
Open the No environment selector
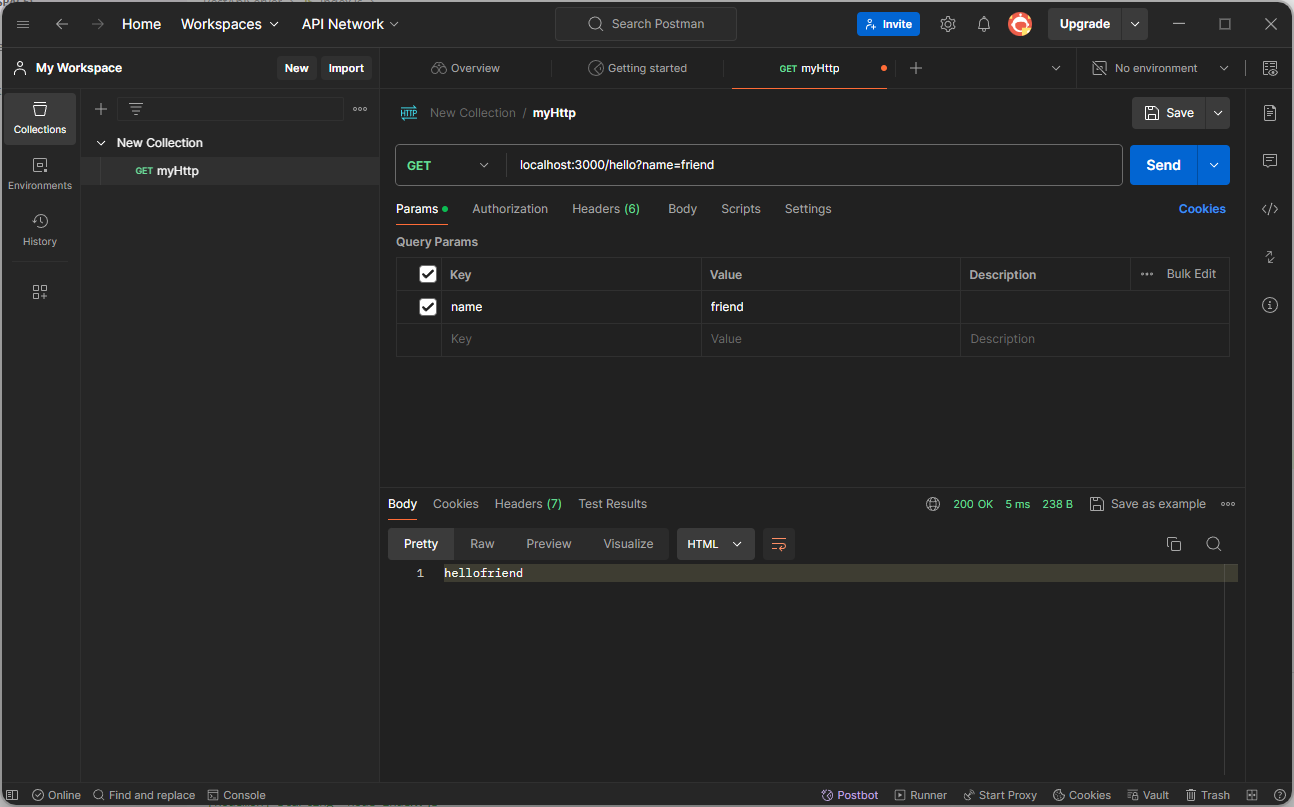click(1161, 68)
